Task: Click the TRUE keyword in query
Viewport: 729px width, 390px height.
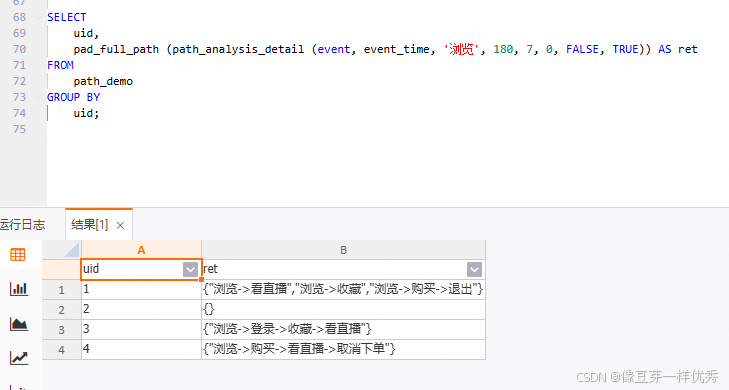Action: click(x=625, y=49)
